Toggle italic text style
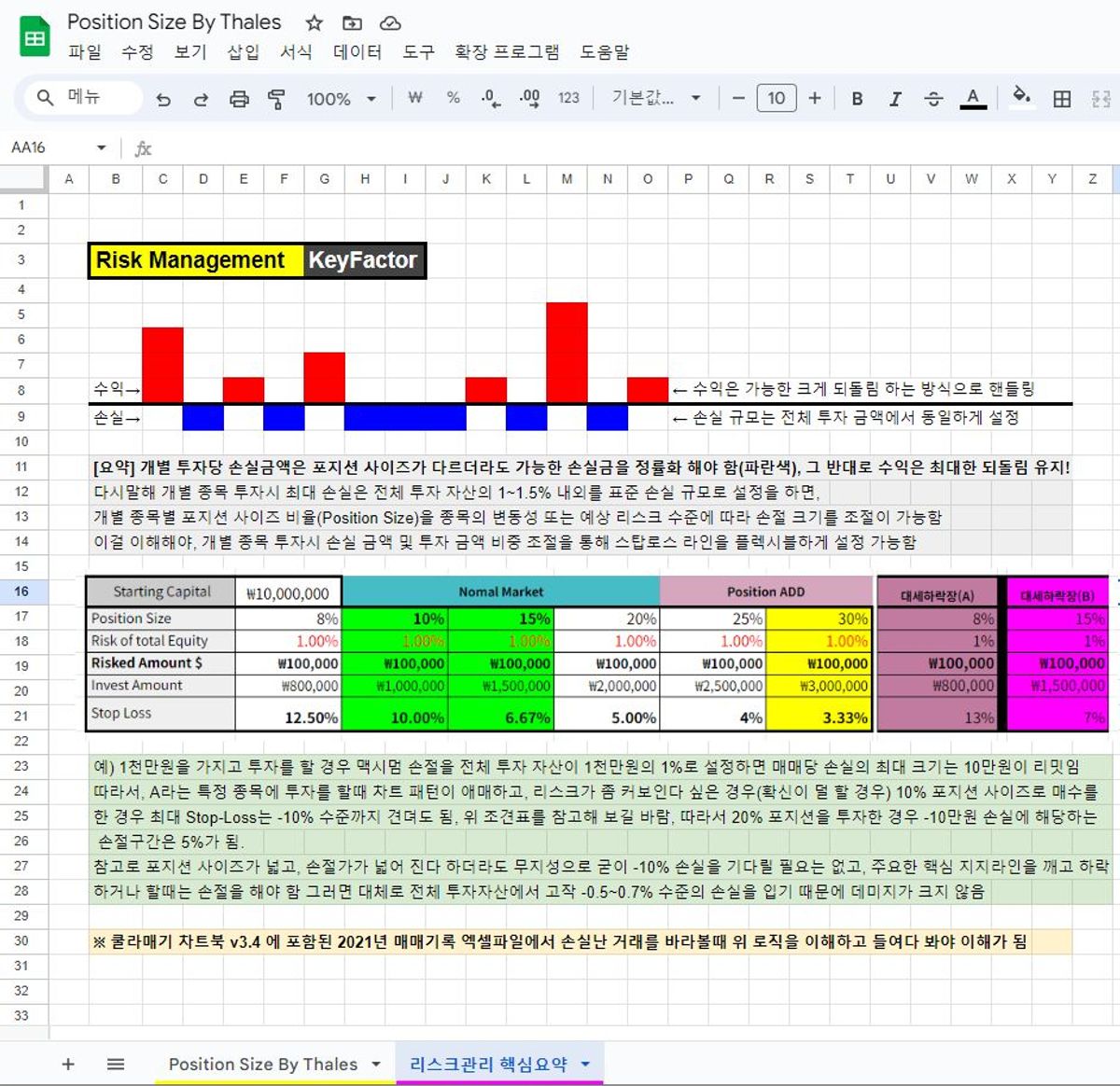The width and height of the screenshot is (1120, 1086). point(895,99)
